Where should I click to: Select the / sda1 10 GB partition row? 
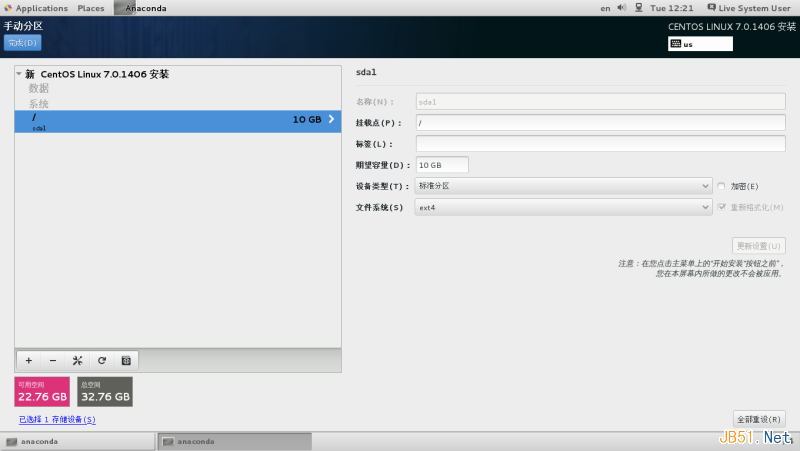pos(178,121)
